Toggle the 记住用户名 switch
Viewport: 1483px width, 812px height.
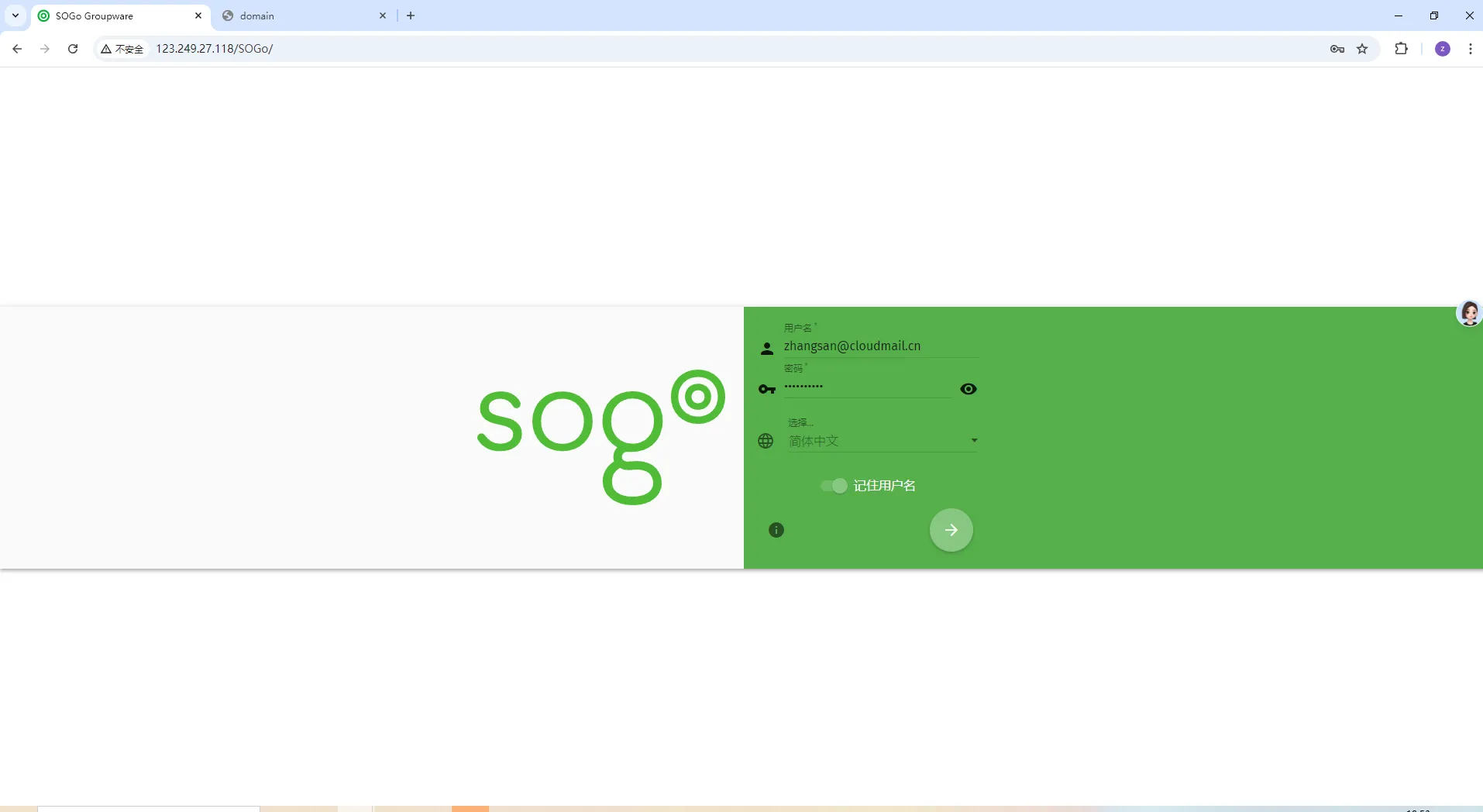(x=834, y=486)
